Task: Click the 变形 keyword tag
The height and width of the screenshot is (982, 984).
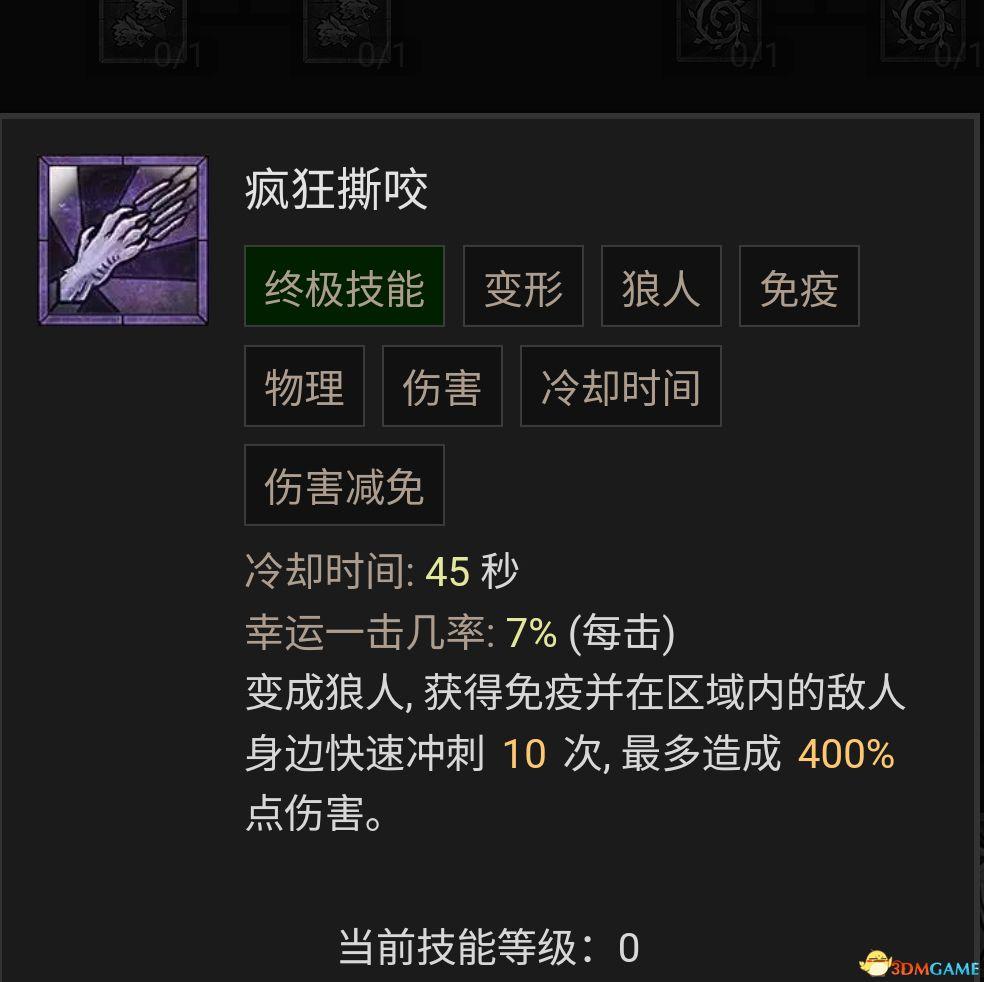Action: point(523,286)
